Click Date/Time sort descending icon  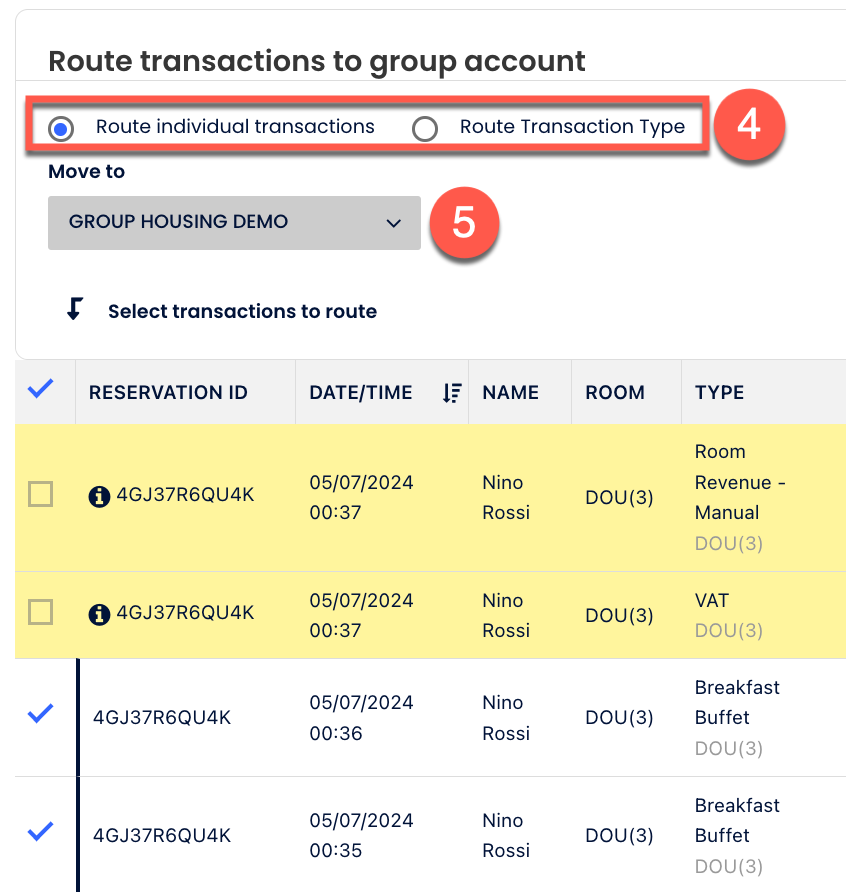(x=452, y=393)
